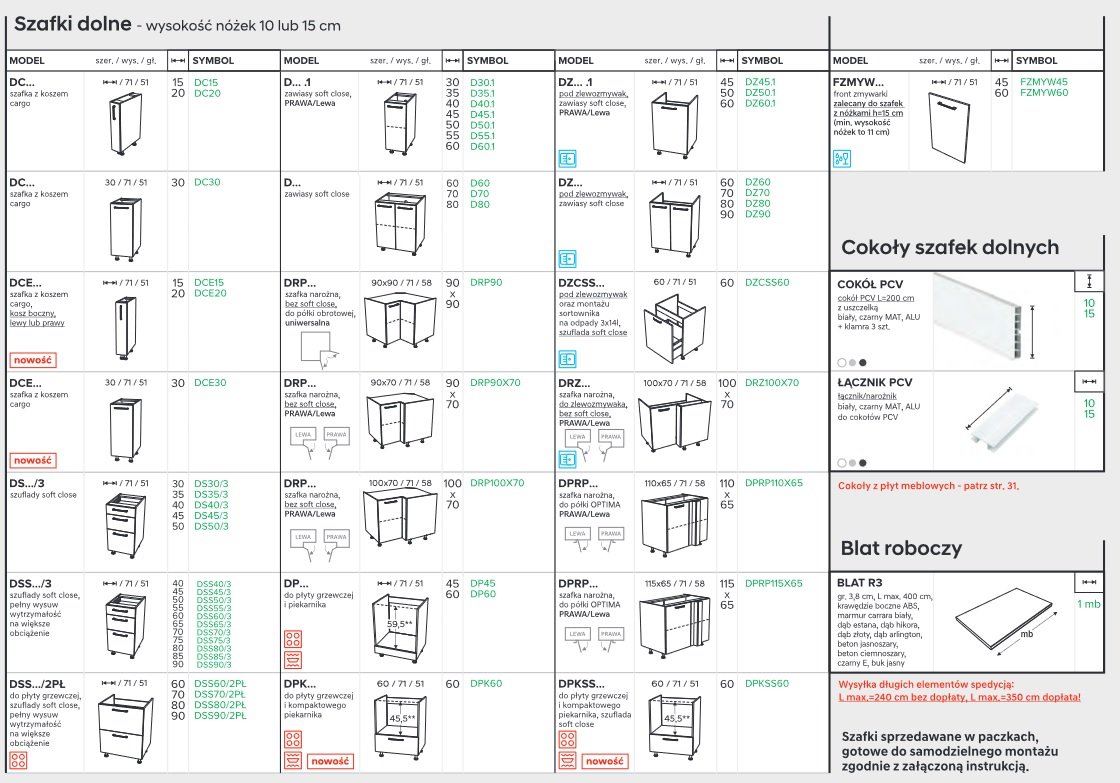Click the nowość badge in DCE30 row
This screenshot has width=1120, height=783.
point(31,460)
